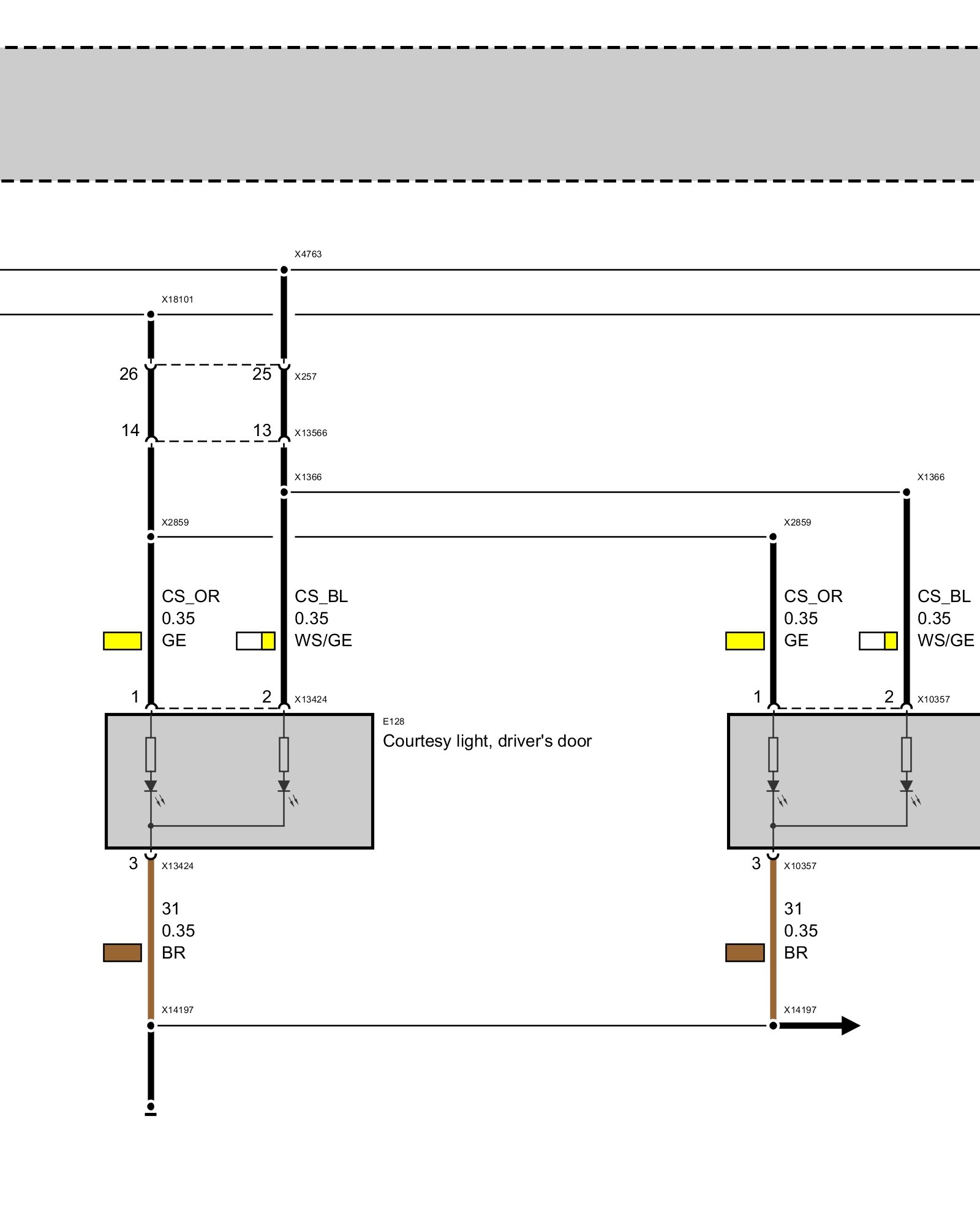The image size is (980, 1225).
Task: Click the right X14197 splice label
Action: pos(800,1010)
